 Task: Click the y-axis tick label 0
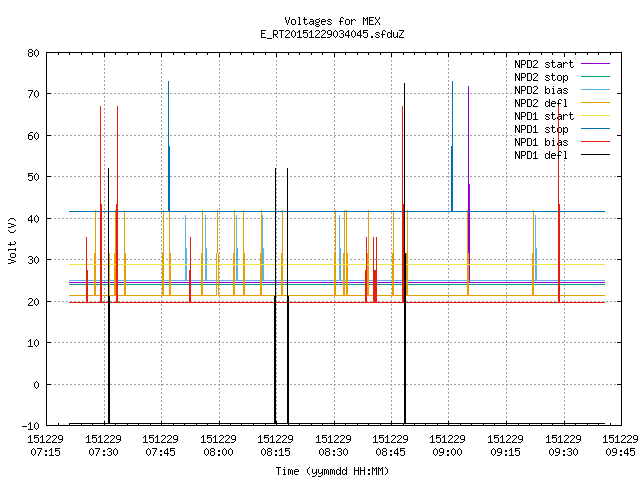[36, 384]
